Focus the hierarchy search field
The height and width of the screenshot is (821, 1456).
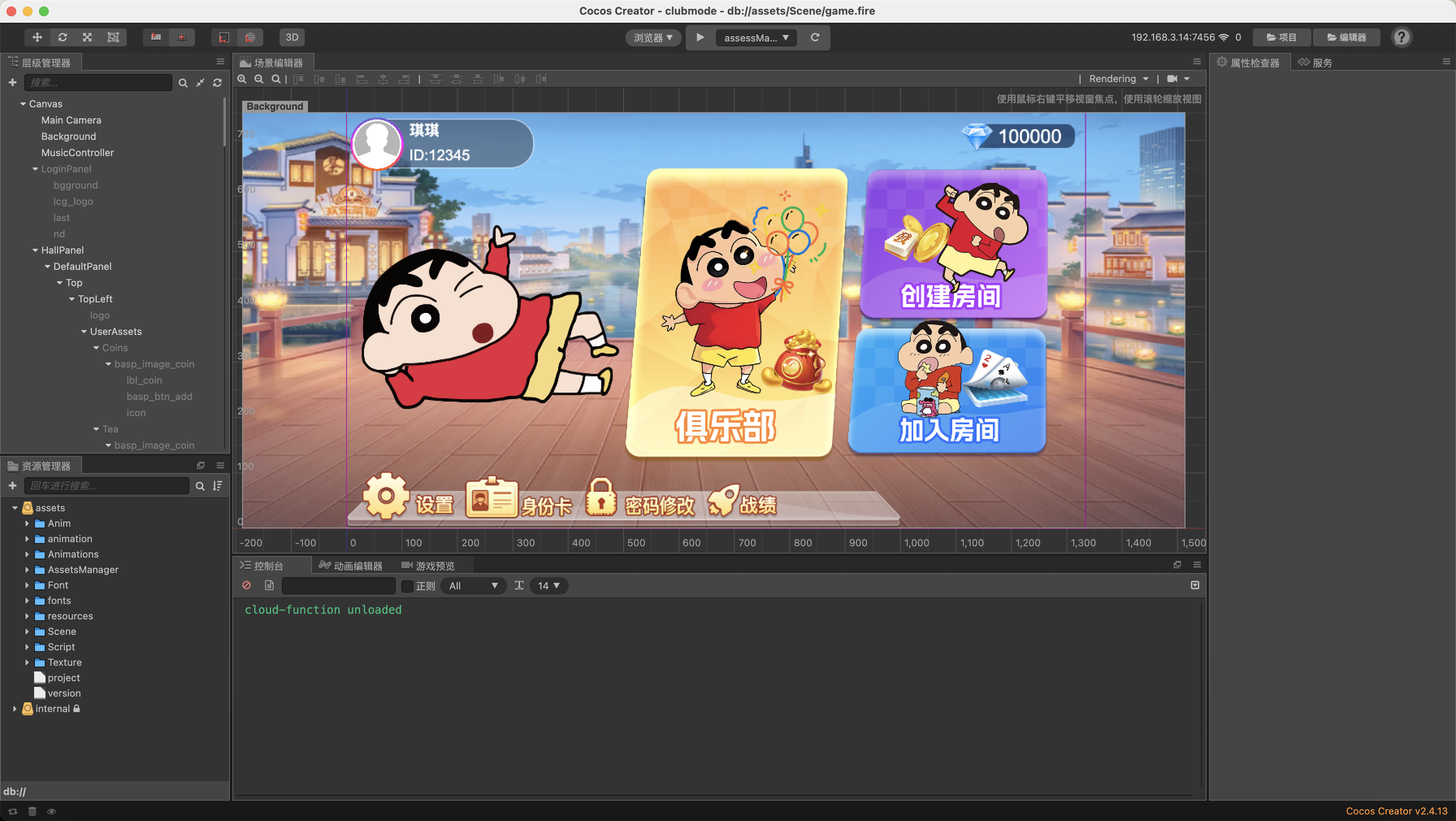tap(98, 83)
